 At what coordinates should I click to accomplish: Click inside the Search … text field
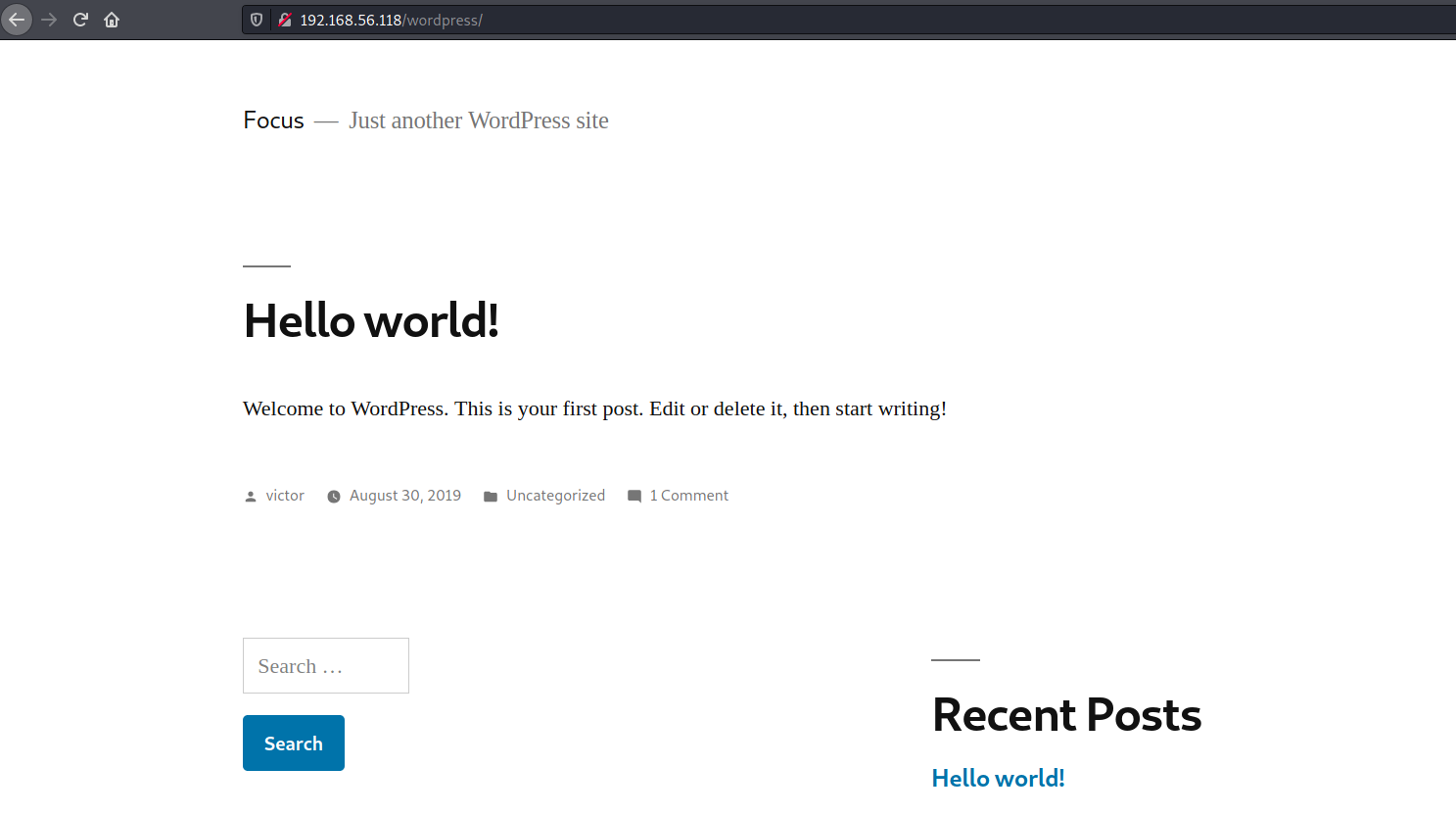325,666
